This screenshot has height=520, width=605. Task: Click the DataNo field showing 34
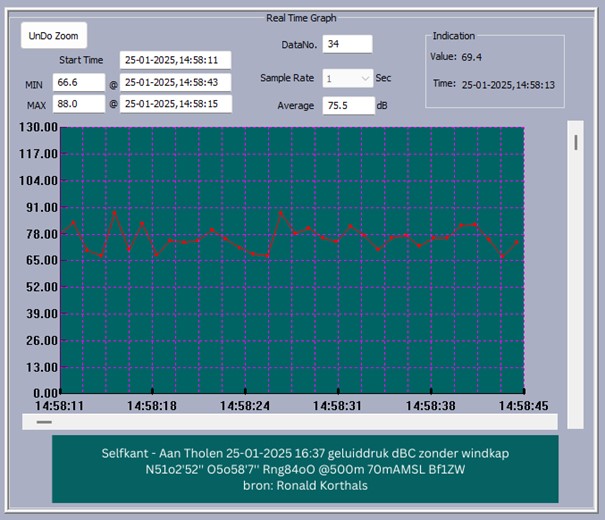[x=347, y=44]
